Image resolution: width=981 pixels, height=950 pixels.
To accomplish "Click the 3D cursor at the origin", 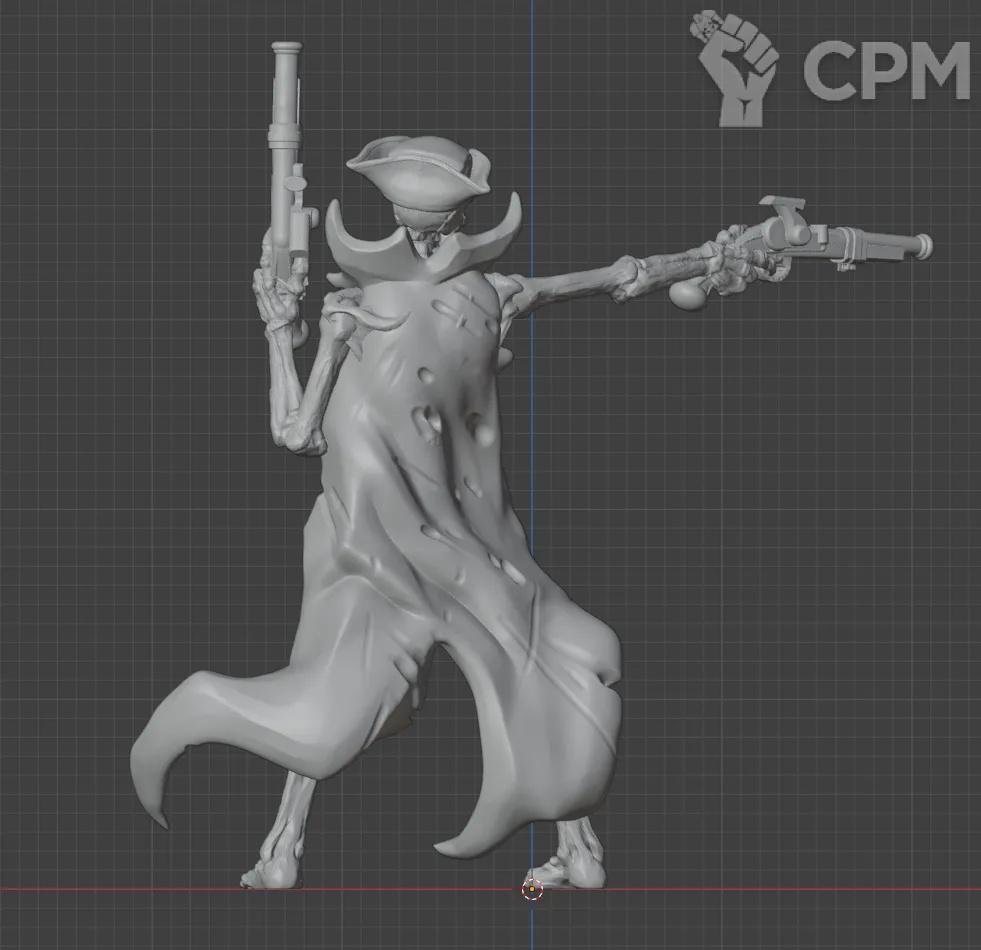I will tap(532, 888).
